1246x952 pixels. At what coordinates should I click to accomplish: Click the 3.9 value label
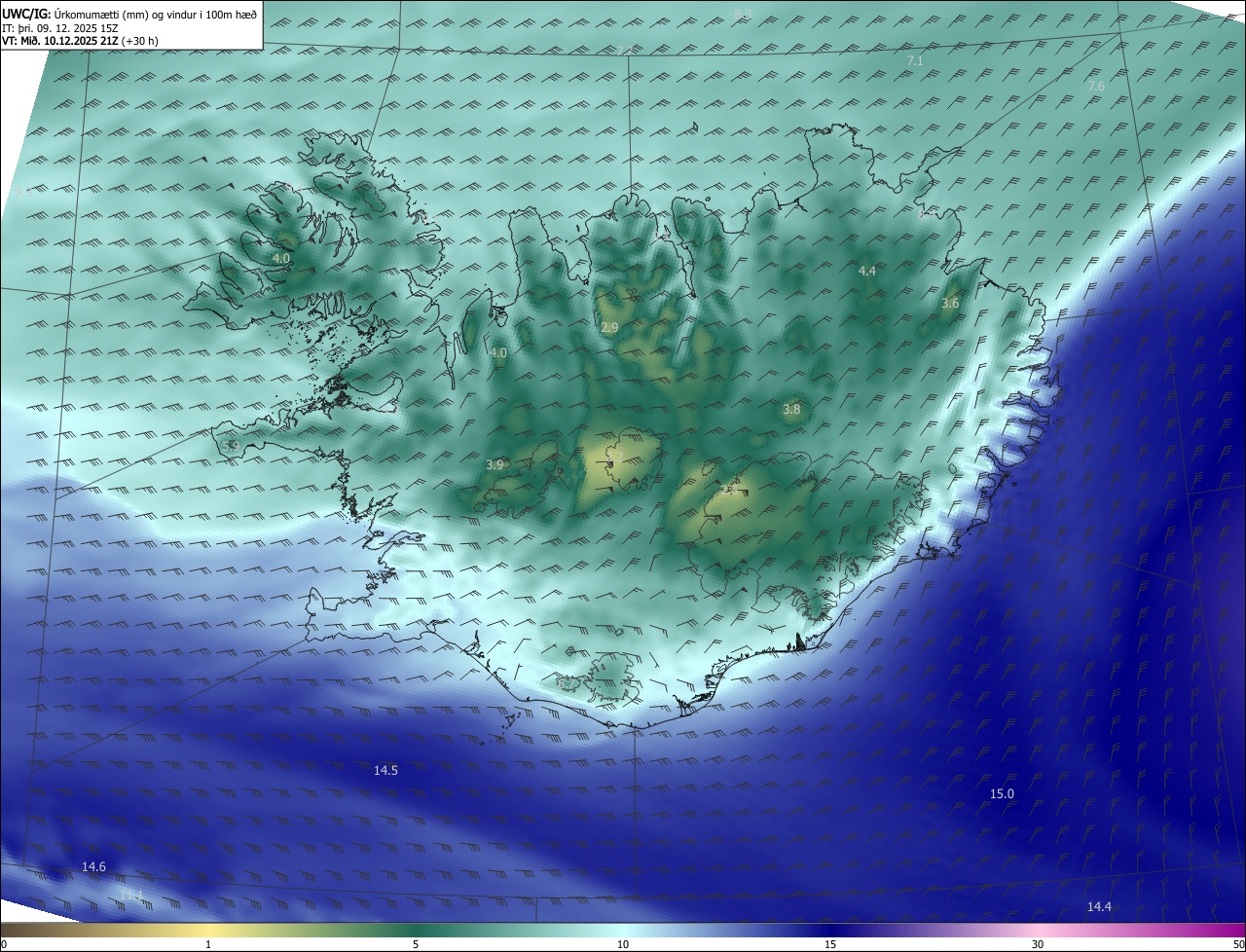(x=495, y=465)
